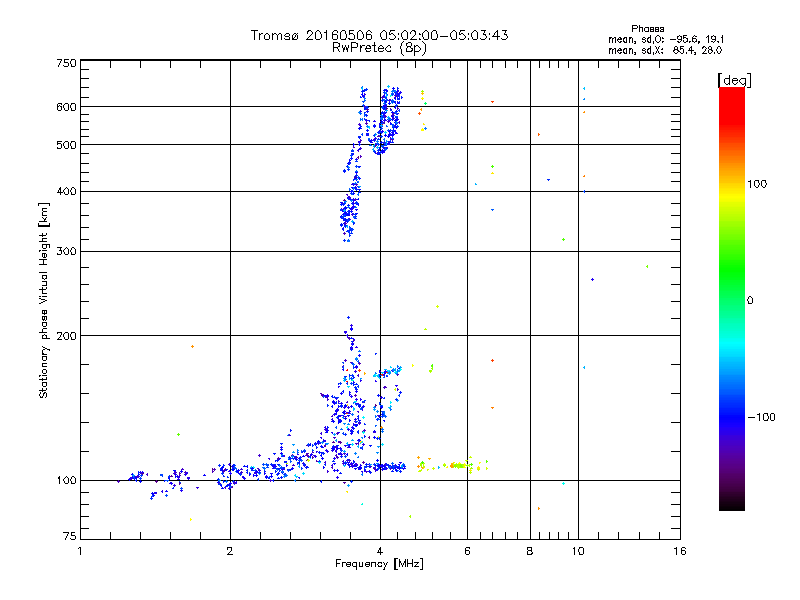Click the x-axis title 'Frequency [MHz]'
Viewport: 800px width, 600px height.
[x=379, y=564]
